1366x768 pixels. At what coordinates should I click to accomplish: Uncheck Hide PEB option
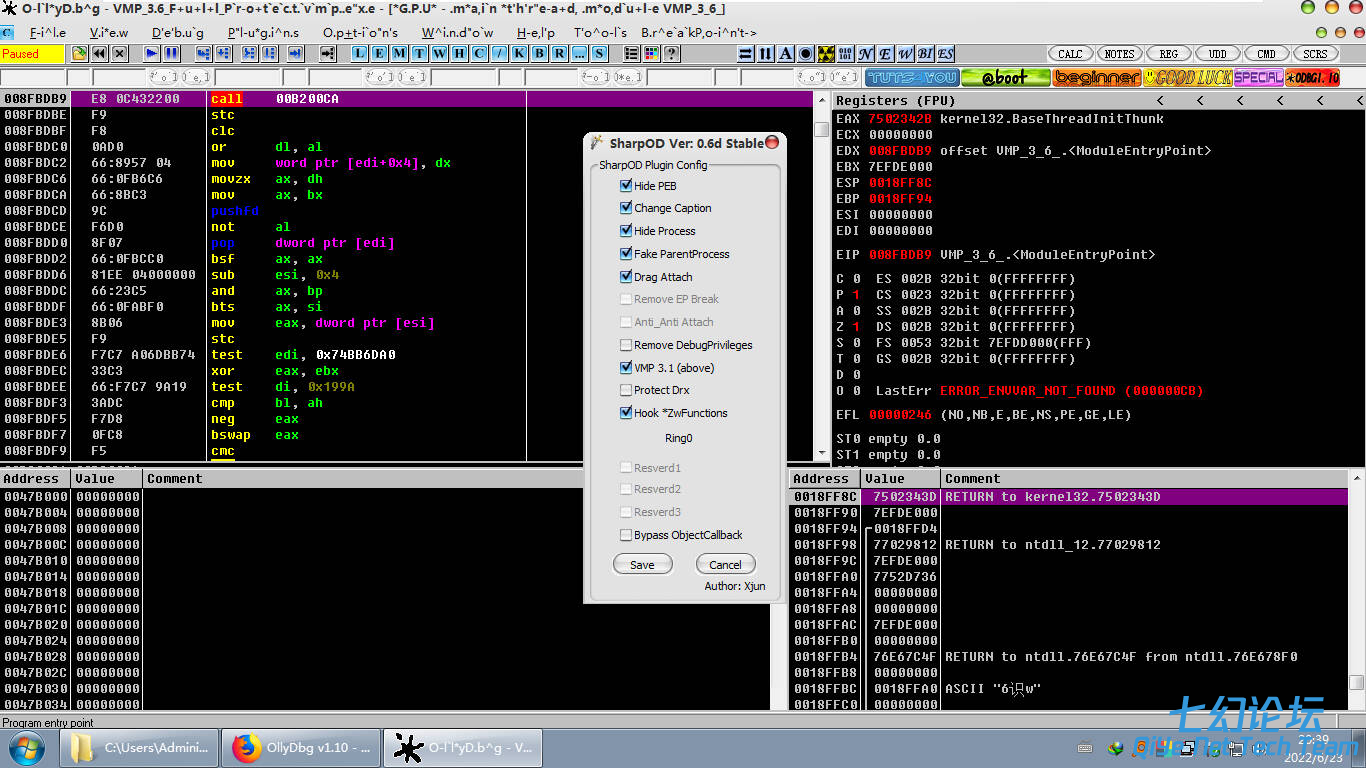pyautogui.click(x=626, y=186)
